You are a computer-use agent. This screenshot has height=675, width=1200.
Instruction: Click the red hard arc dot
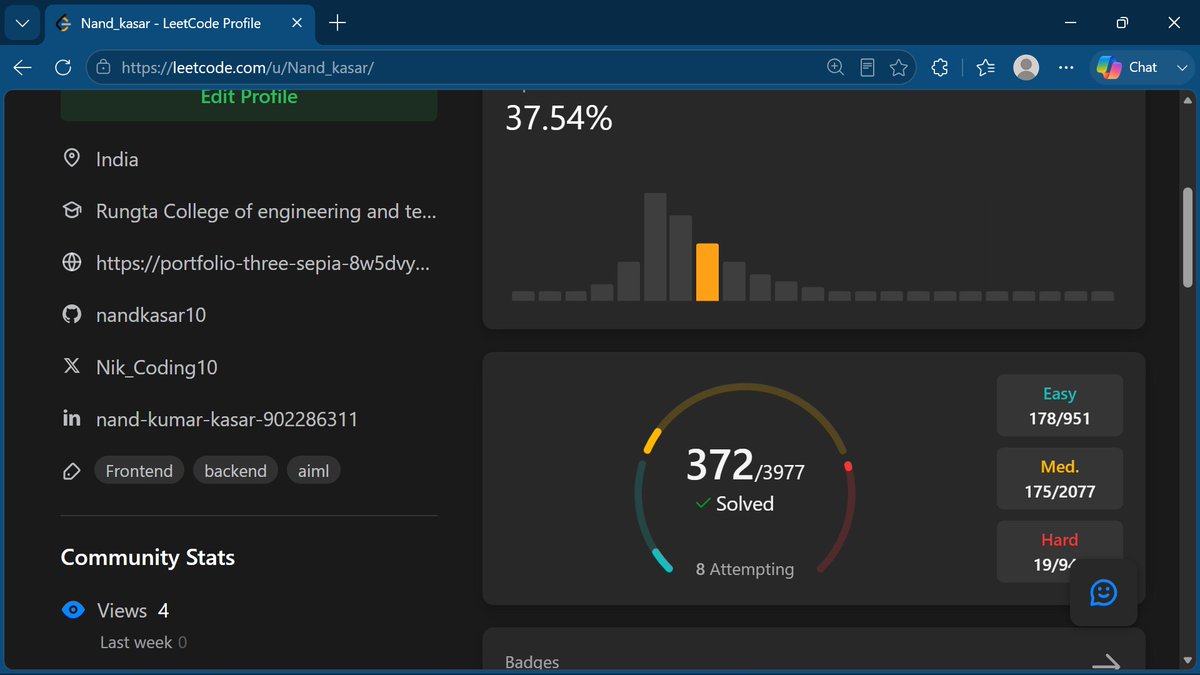(x=848, y=466)
